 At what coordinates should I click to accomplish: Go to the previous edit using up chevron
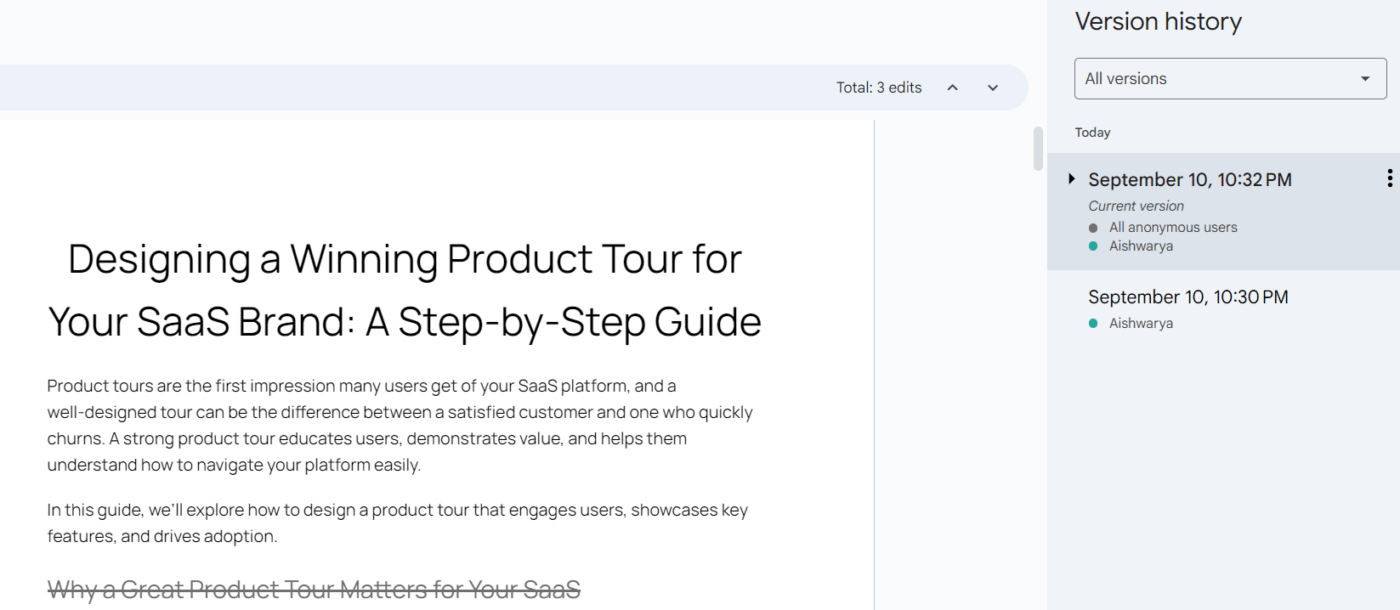[x=953, y=88]
